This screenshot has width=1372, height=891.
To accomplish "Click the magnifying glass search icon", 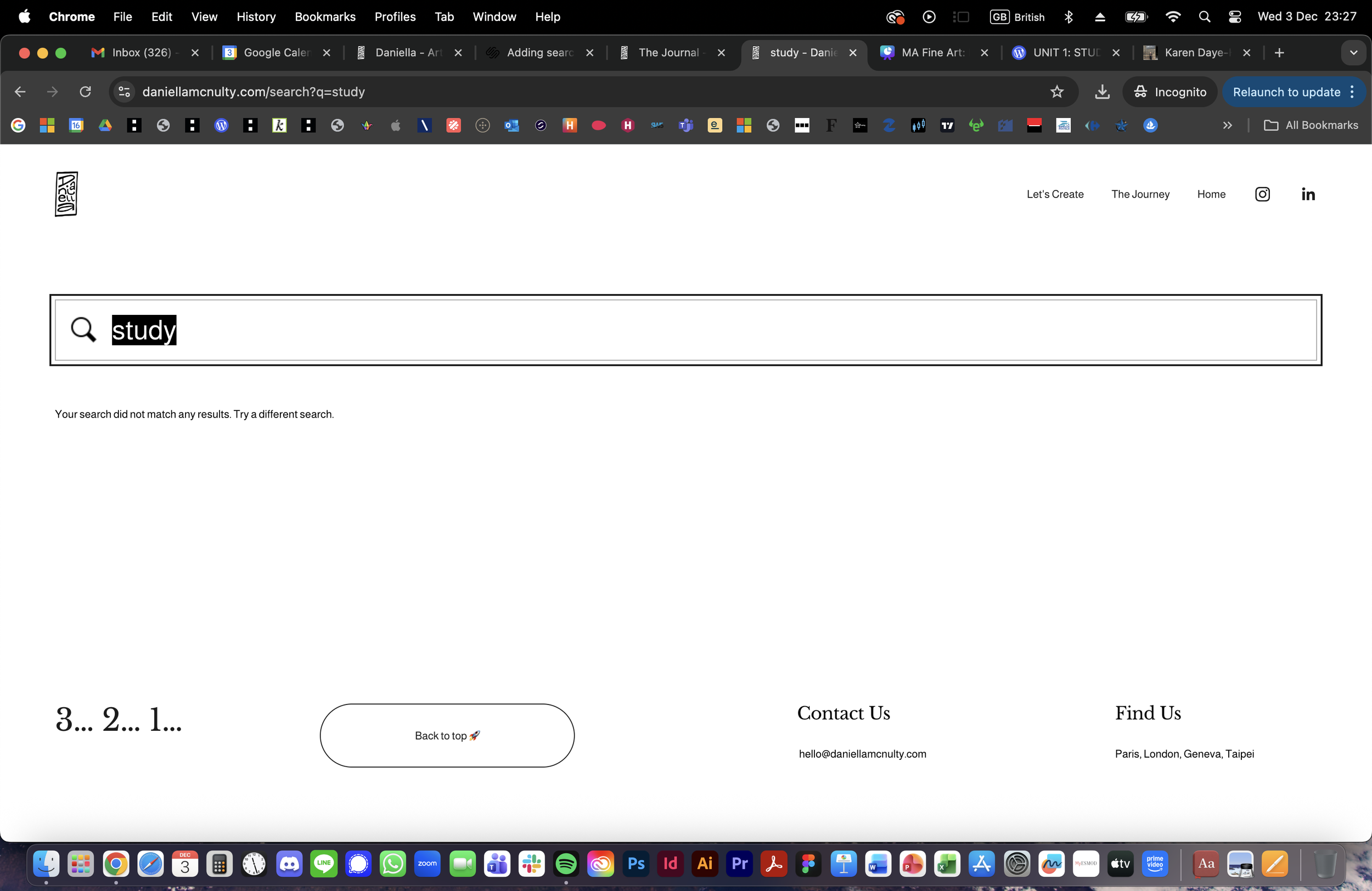I will [83, 330].
